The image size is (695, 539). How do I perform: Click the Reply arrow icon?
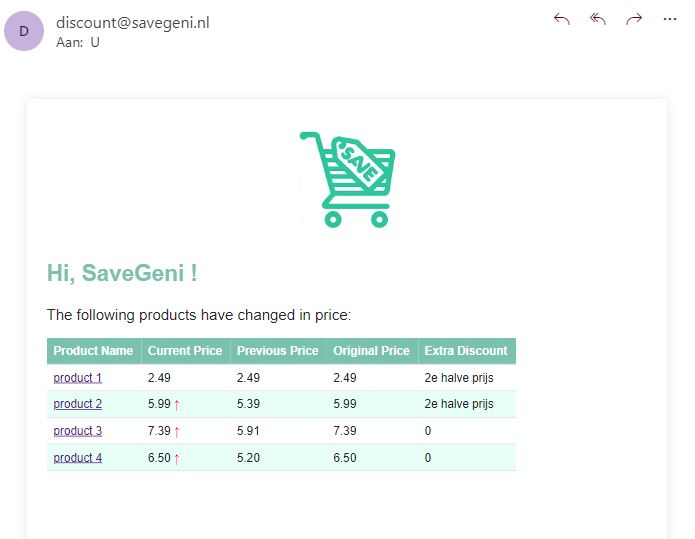click(562, 19)
